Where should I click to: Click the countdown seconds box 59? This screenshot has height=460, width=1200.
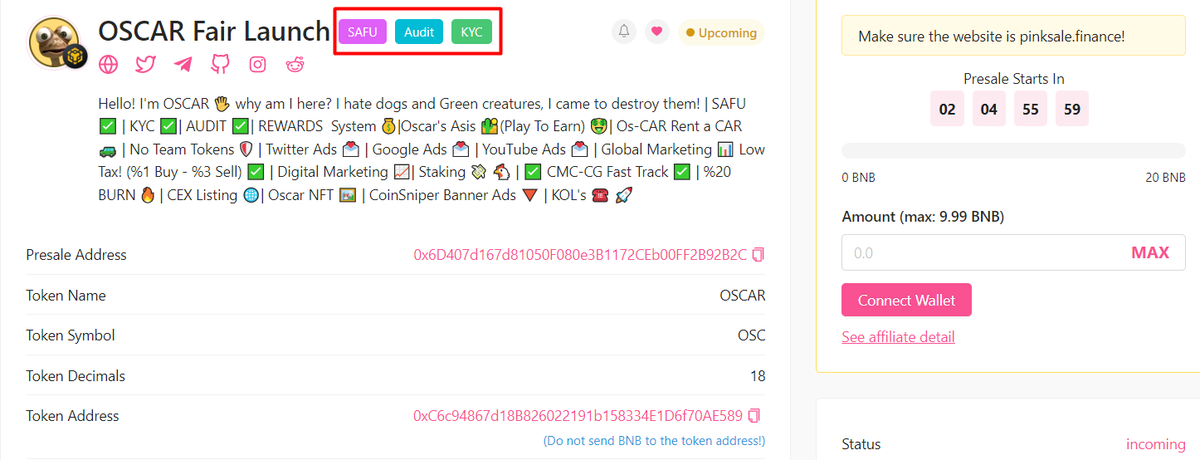(x=1072, y=109)
